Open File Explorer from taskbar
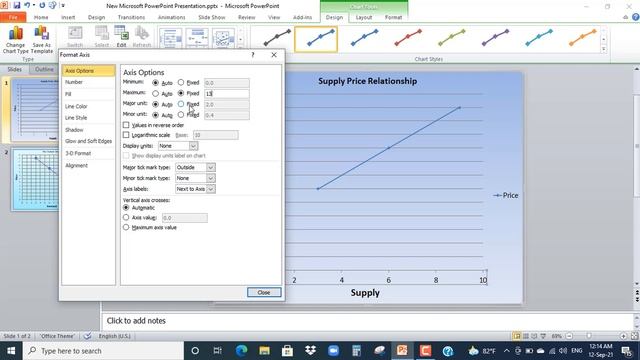The width and height of the screenshot is (640, 360). (x=264, y=351)
